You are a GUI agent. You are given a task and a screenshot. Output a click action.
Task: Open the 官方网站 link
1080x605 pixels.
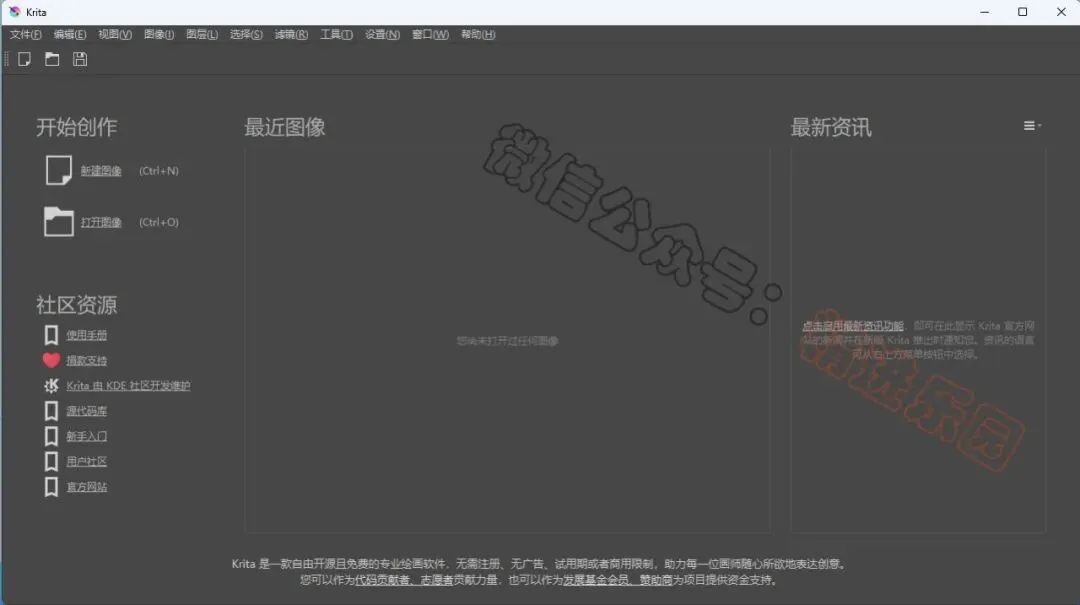coord(87,487)
